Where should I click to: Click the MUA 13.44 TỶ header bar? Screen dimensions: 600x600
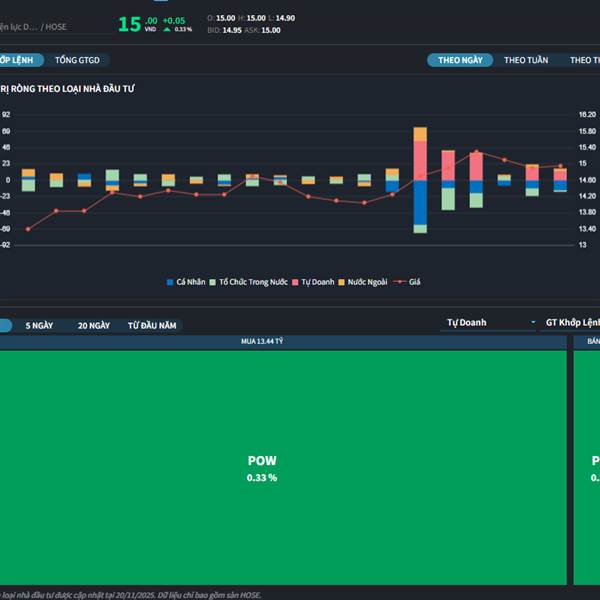262,341
